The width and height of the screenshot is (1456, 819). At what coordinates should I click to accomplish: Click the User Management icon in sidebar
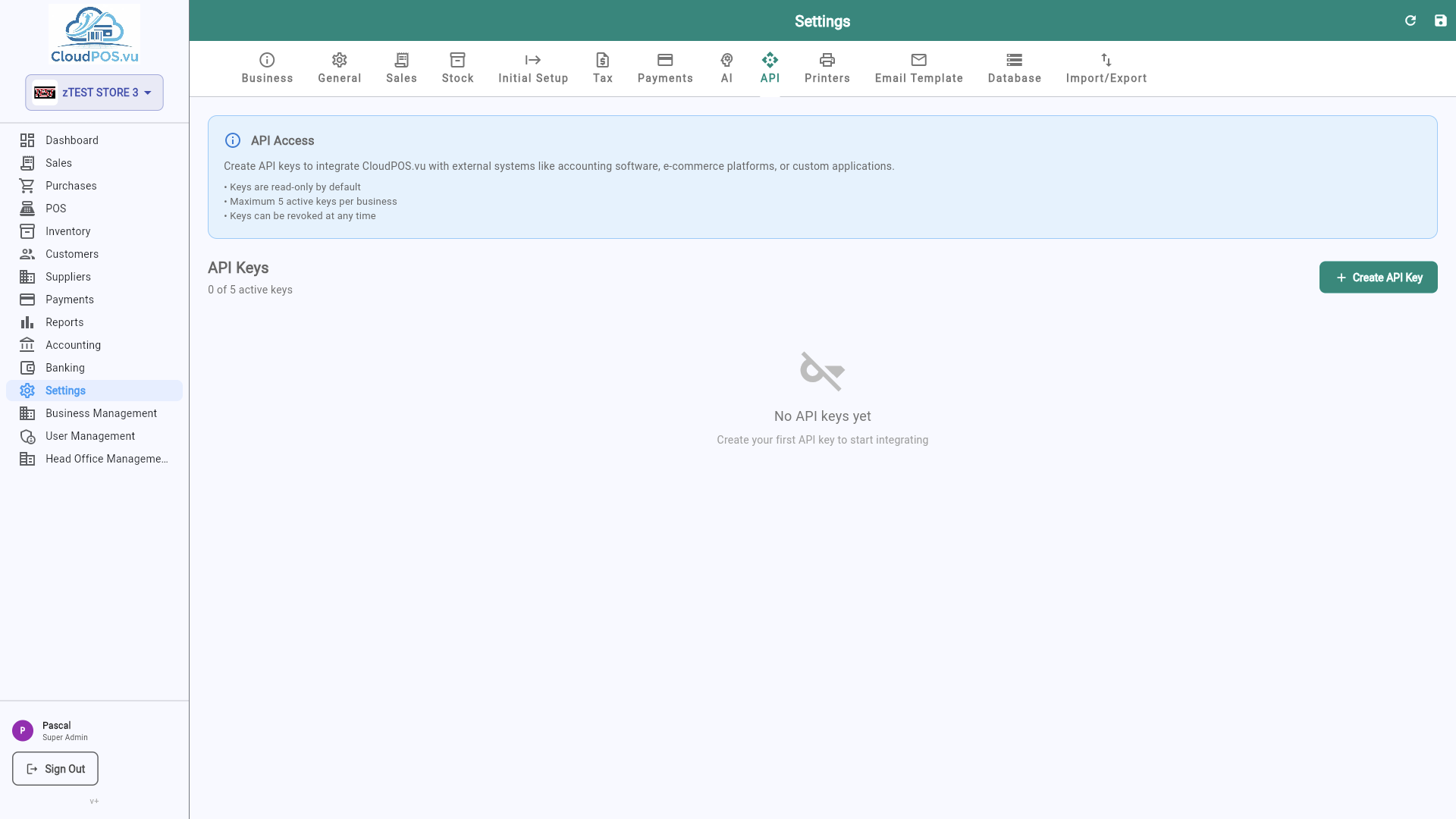point(27,436)
